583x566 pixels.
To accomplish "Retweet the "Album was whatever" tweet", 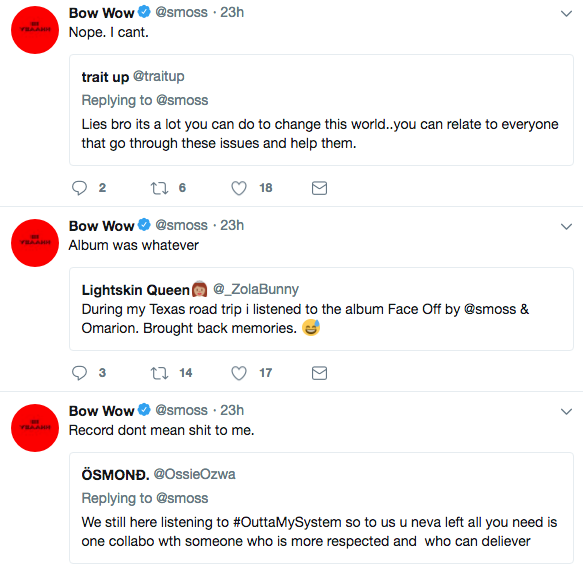I will [159, 373].
